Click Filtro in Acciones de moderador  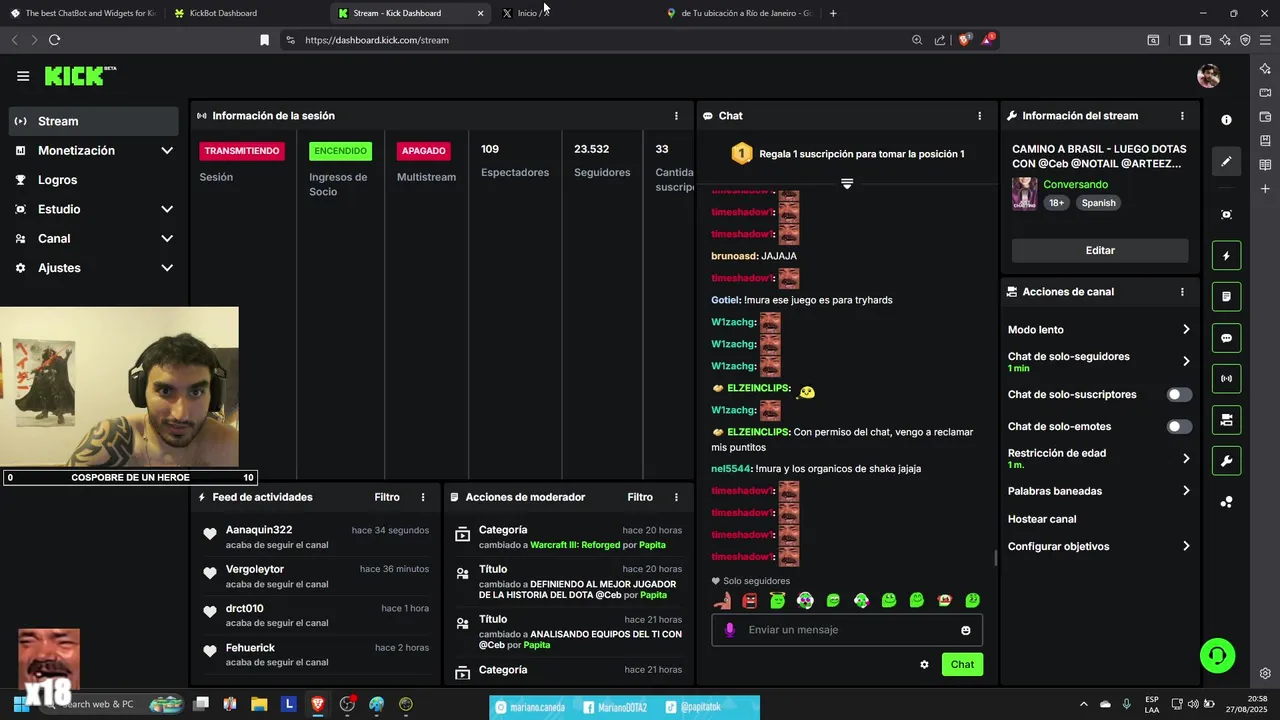click(640, 497)
